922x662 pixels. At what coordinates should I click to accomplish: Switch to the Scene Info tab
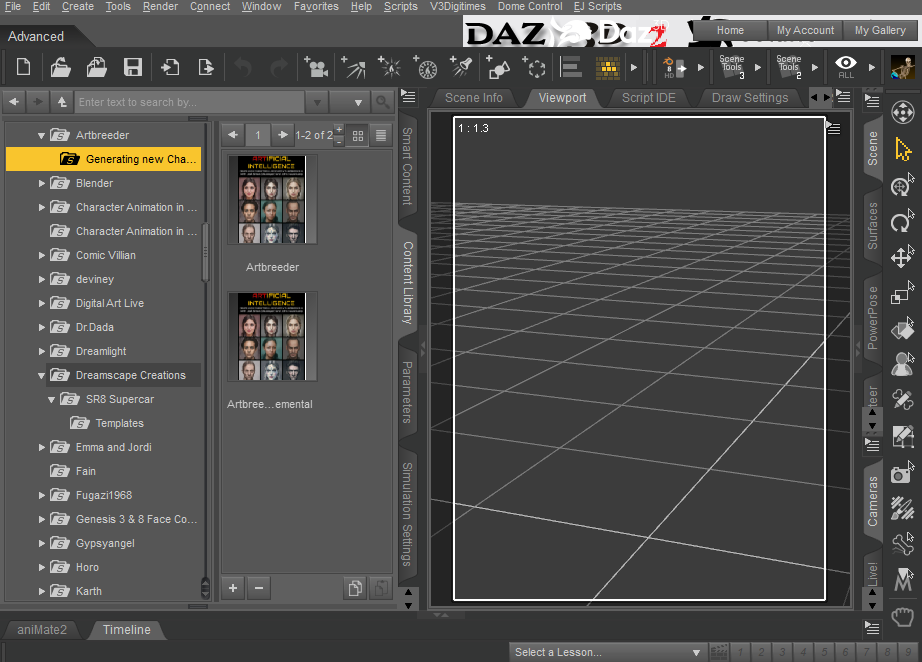[x=473, y=98]
